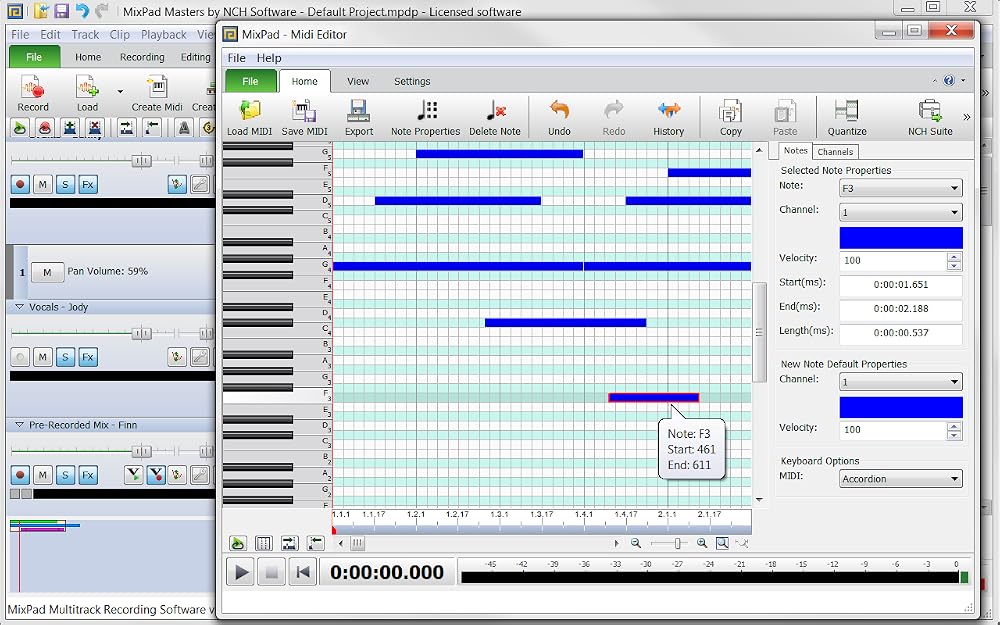This screenshot has width=1000, height=625.
Task: Click the Selected Note Velocity field
Action: point(893,260)
